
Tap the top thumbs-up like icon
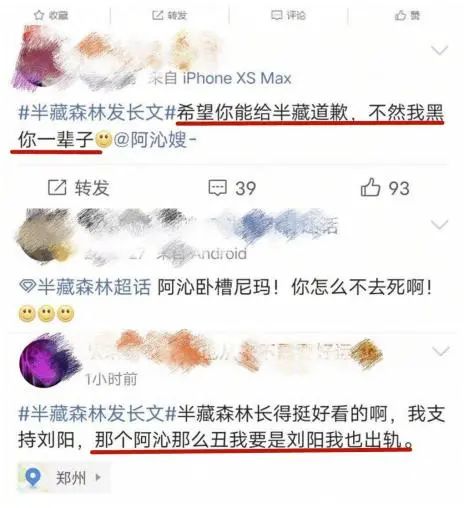[400, 15]
